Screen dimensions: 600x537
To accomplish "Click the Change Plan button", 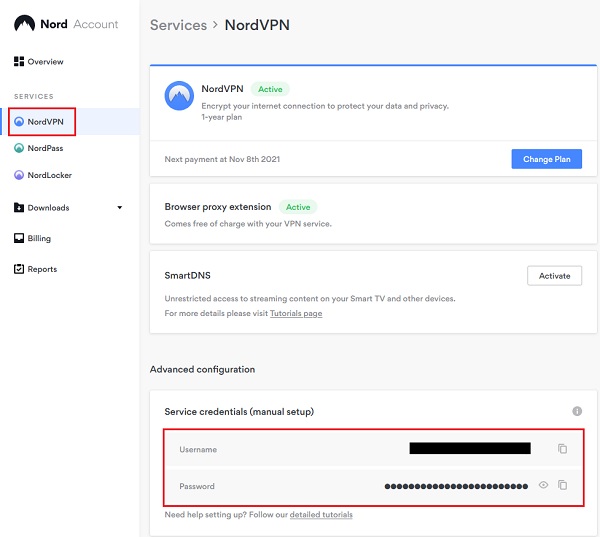I will pos(546,159).
